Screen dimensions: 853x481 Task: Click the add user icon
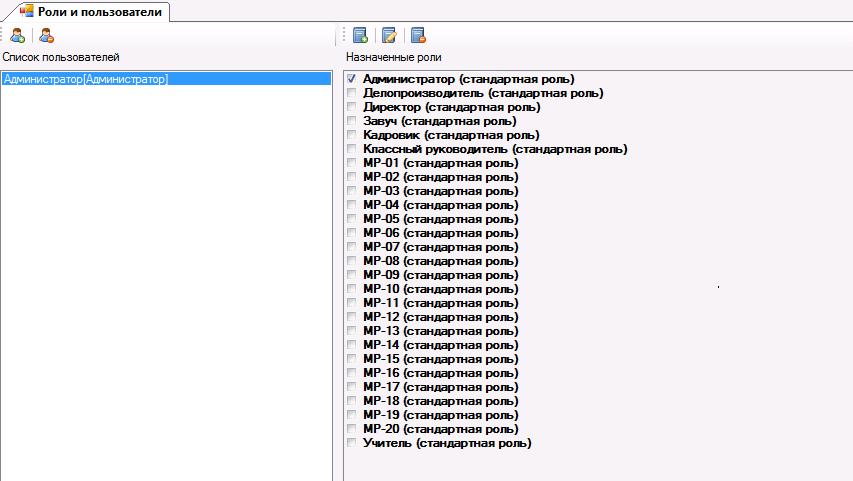click(x=17, y=36)
